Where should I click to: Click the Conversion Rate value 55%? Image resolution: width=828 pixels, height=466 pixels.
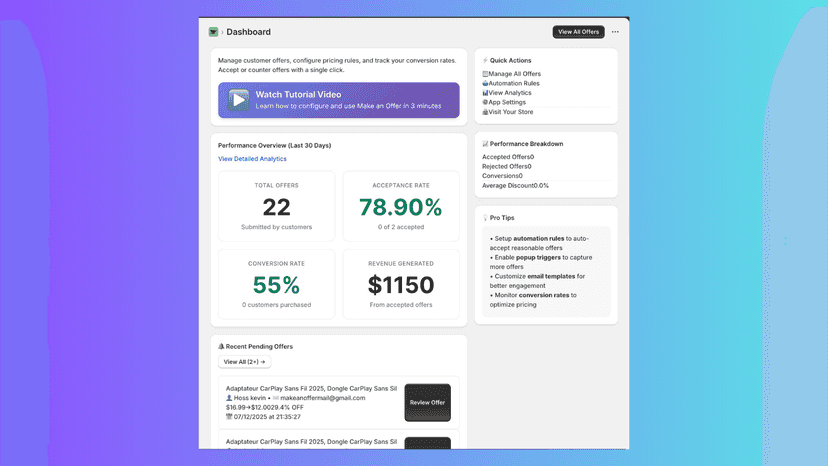276,285
